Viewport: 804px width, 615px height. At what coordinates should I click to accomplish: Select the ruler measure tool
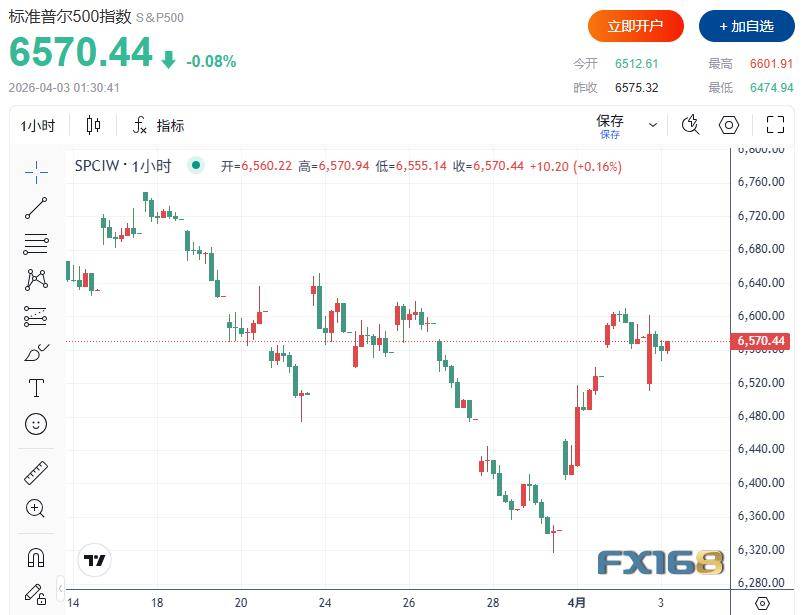36,472
